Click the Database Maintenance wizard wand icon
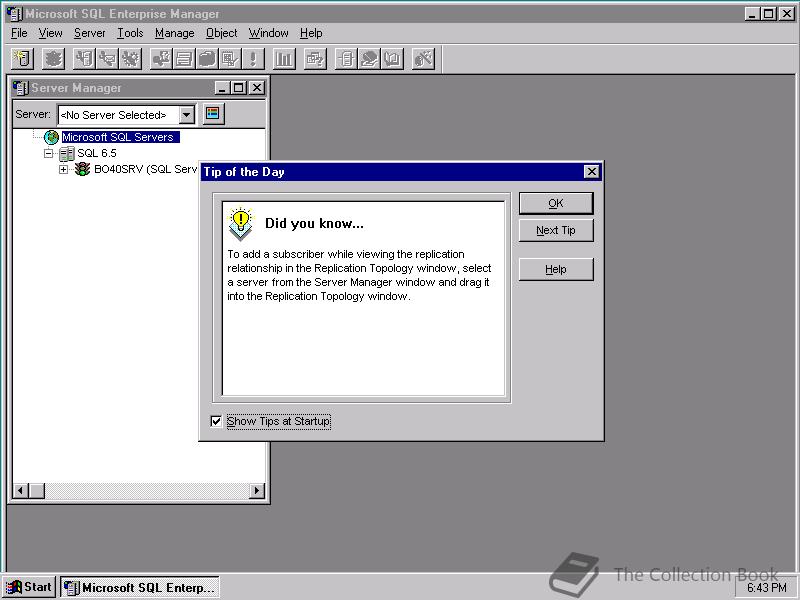Screen dimensions: 800x600 click(x=423, y=59)
